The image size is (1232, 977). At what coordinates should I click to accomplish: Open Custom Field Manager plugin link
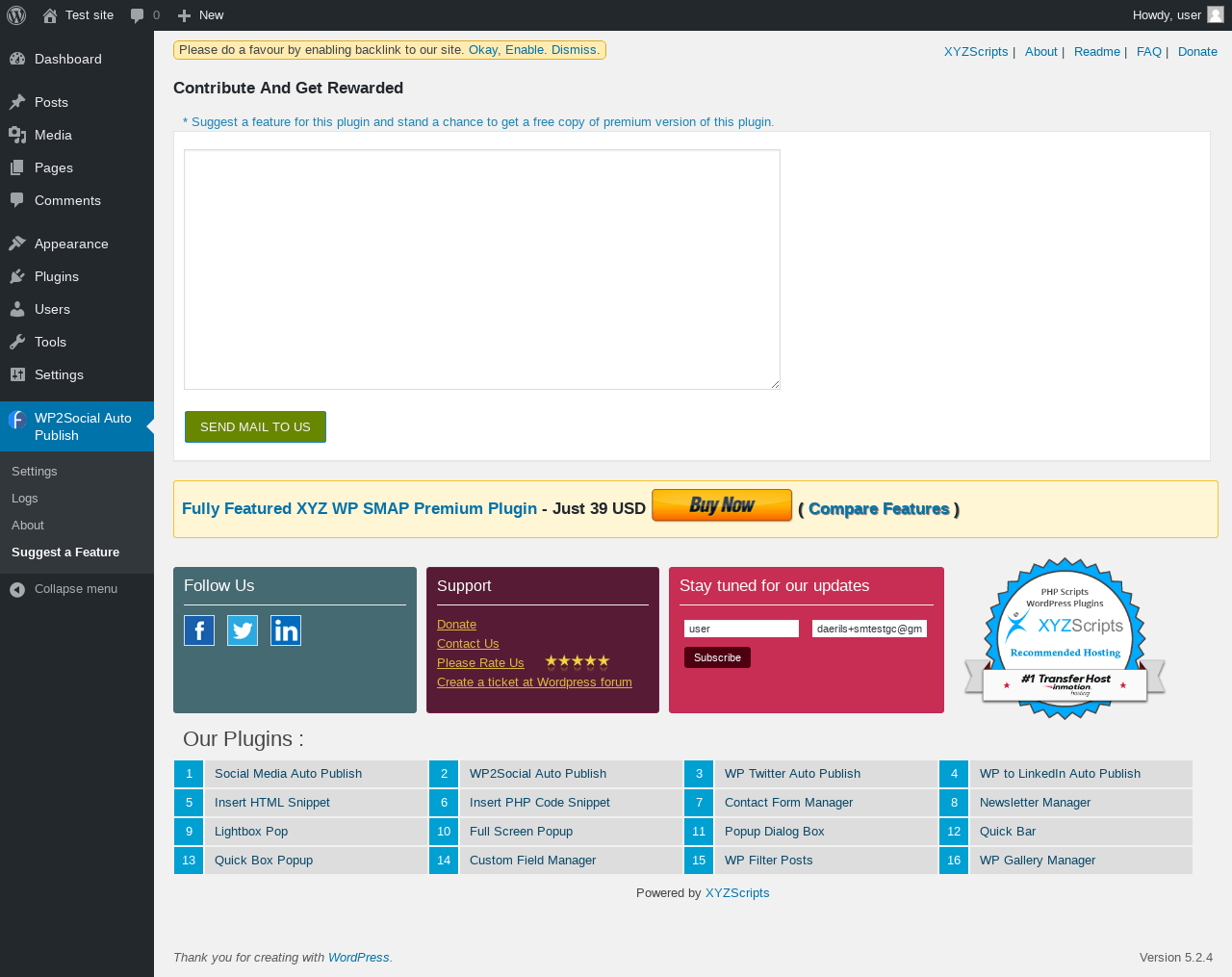pos(532,861)
